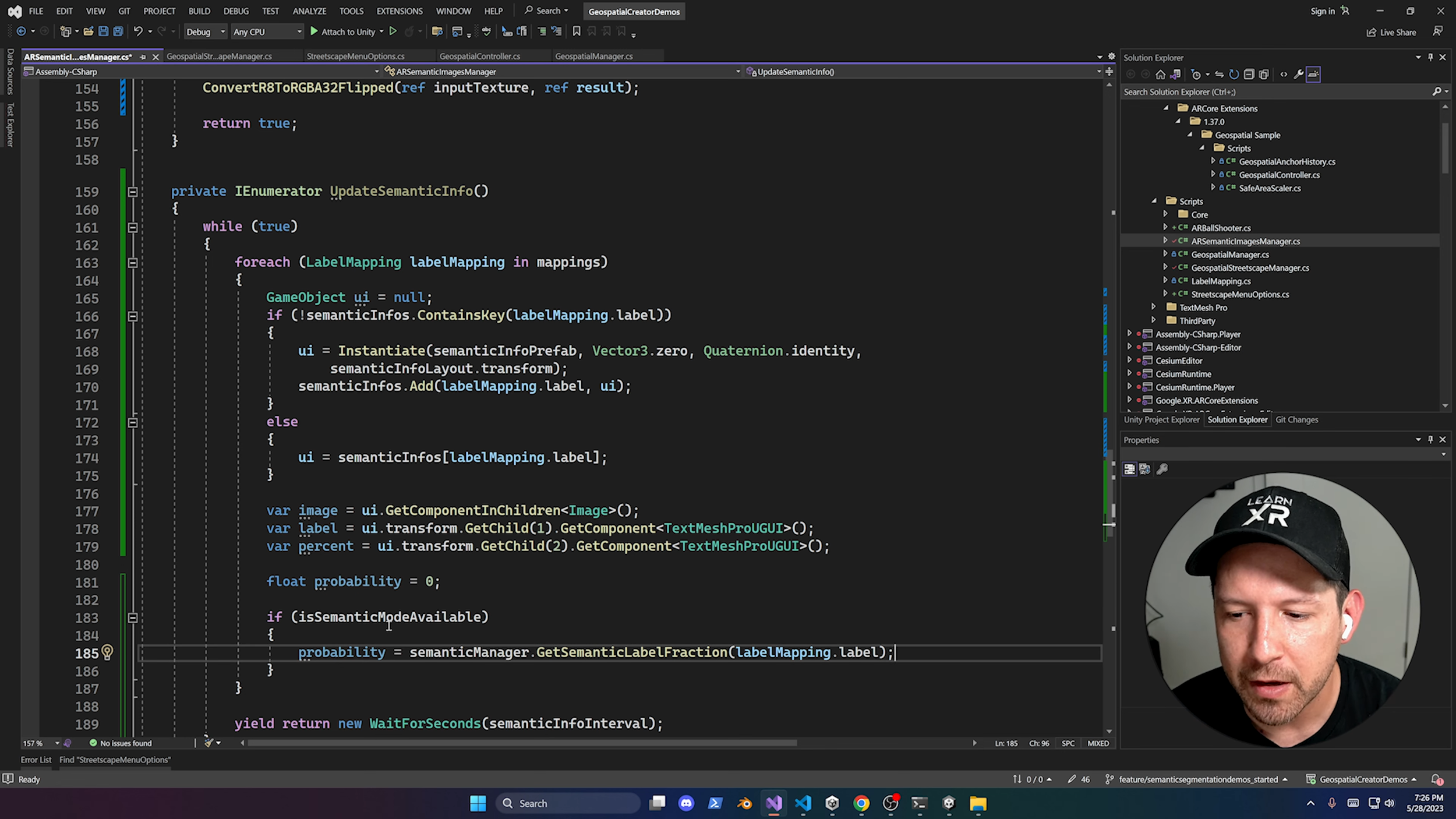Open Chrome from the Windows taskbar

(861, 804)
